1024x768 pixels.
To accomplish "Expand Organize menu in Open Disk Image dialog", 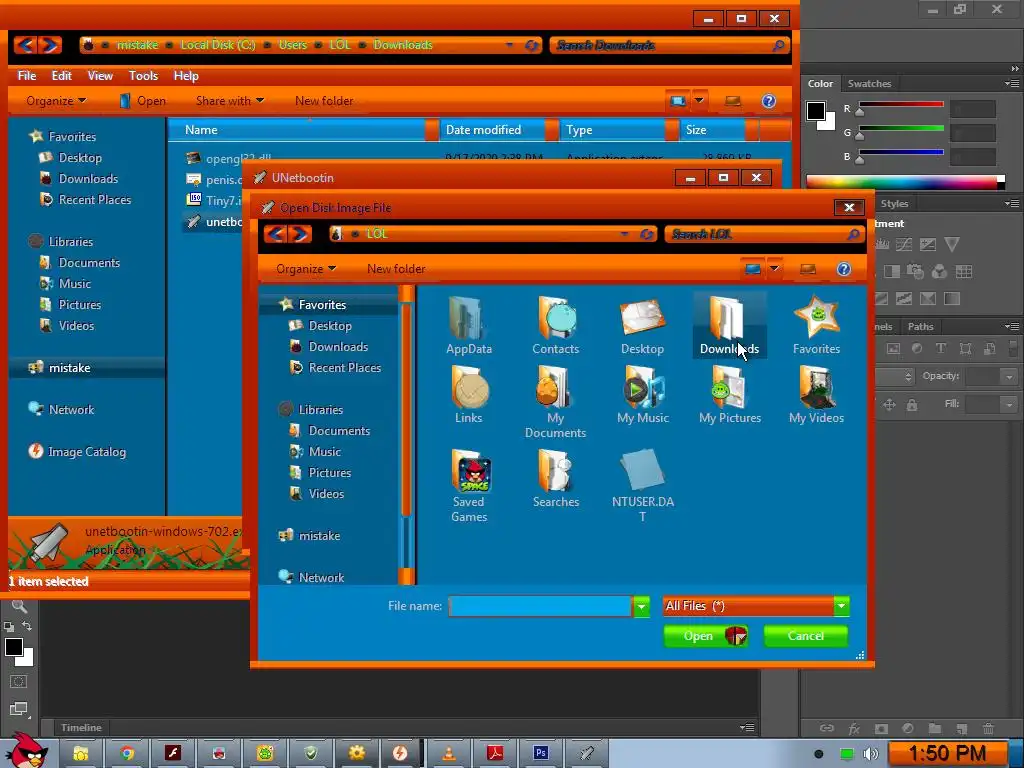I will click(x=306, y=268).
